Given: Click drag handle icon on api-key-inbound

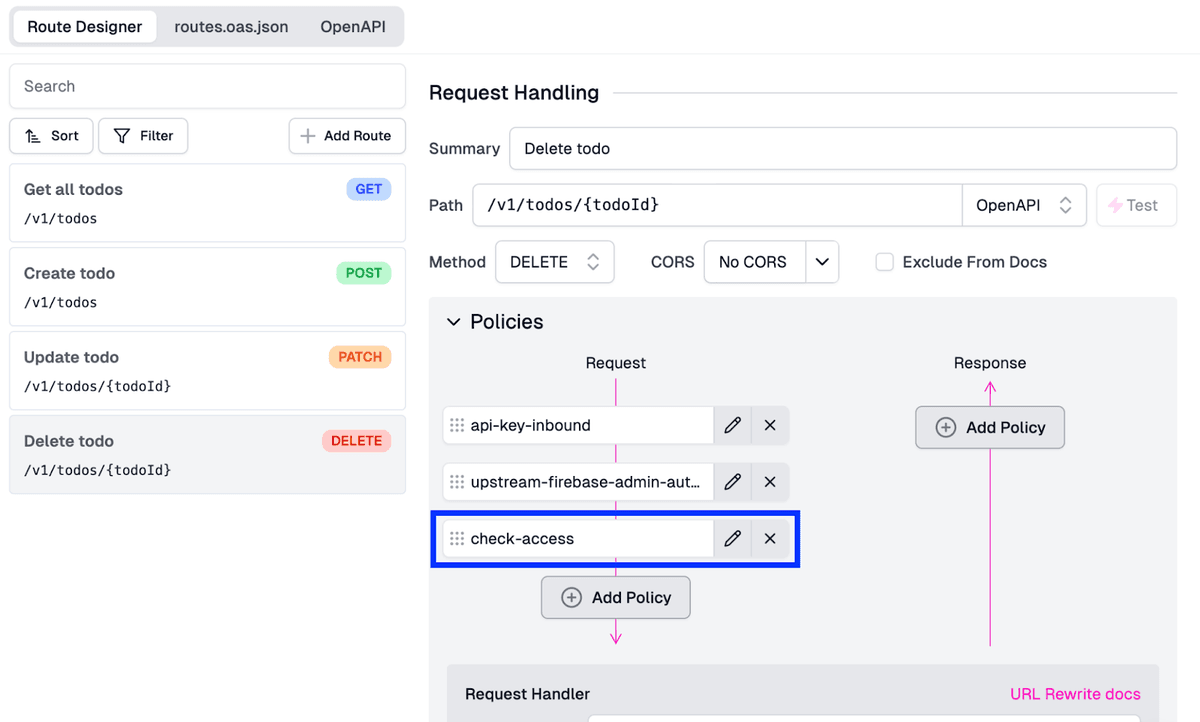Looking at the screenshot, I should coord(457,425).
